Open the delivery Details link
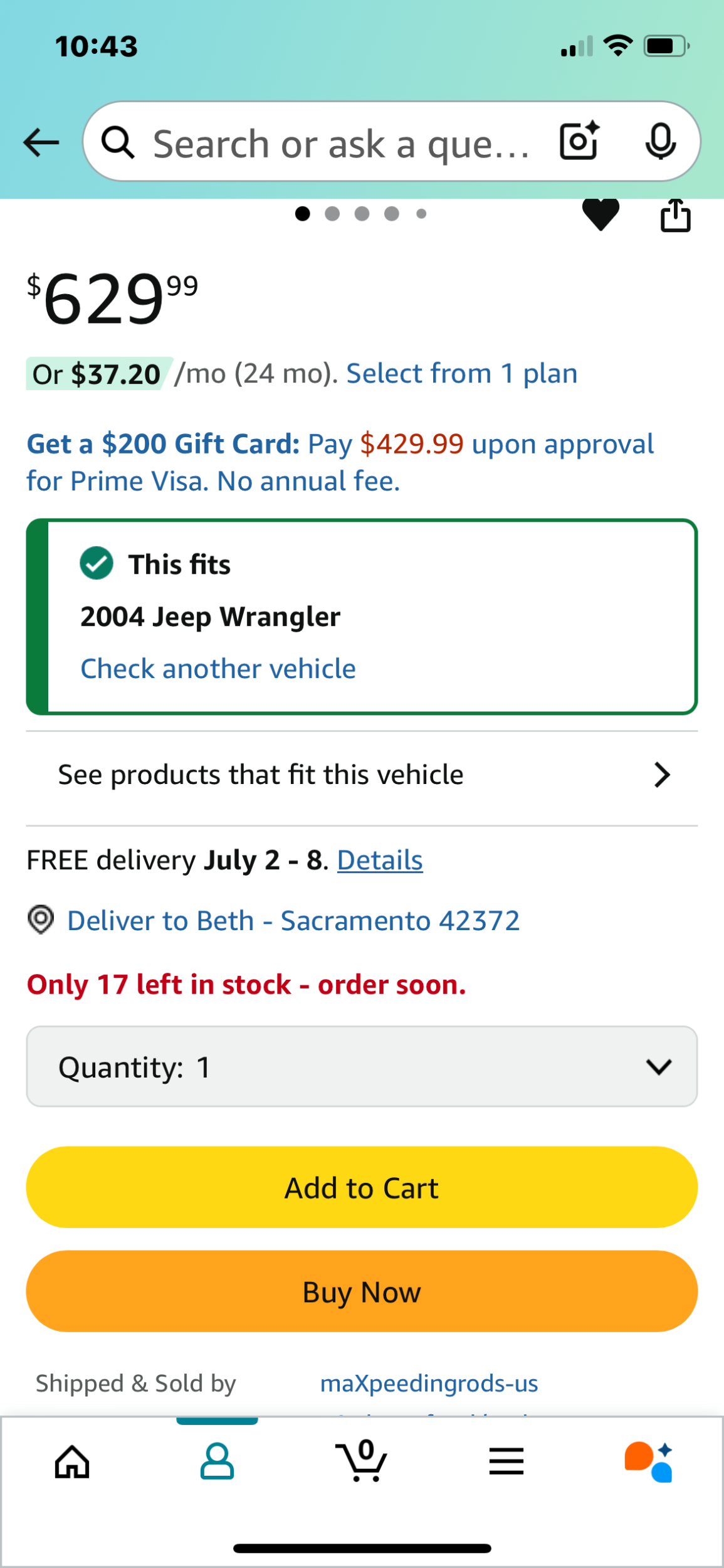Screen dimensions: 724x1568 click(380, 860)
